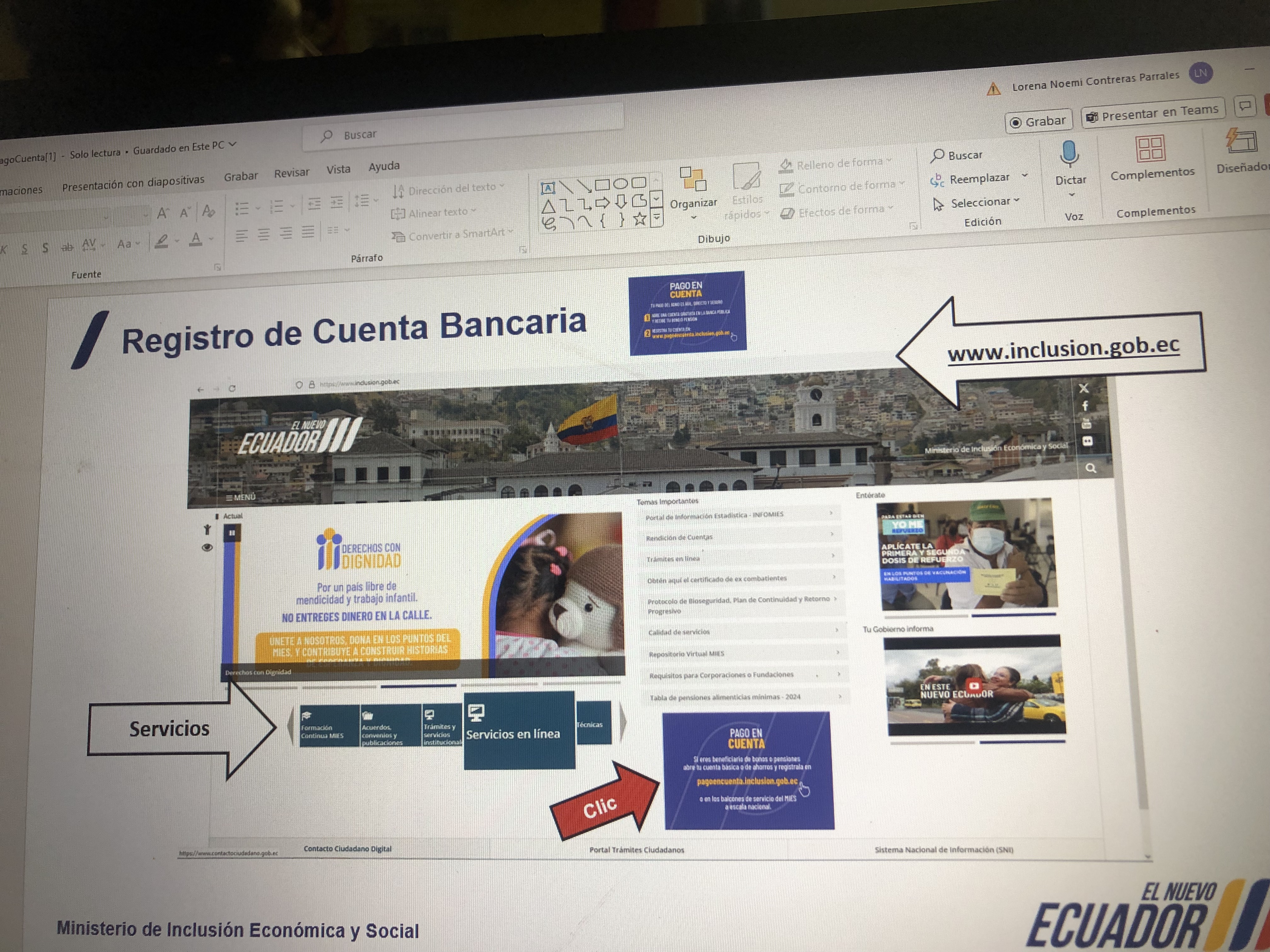Expand the Seleccionar dropdown

(1016, 200)
